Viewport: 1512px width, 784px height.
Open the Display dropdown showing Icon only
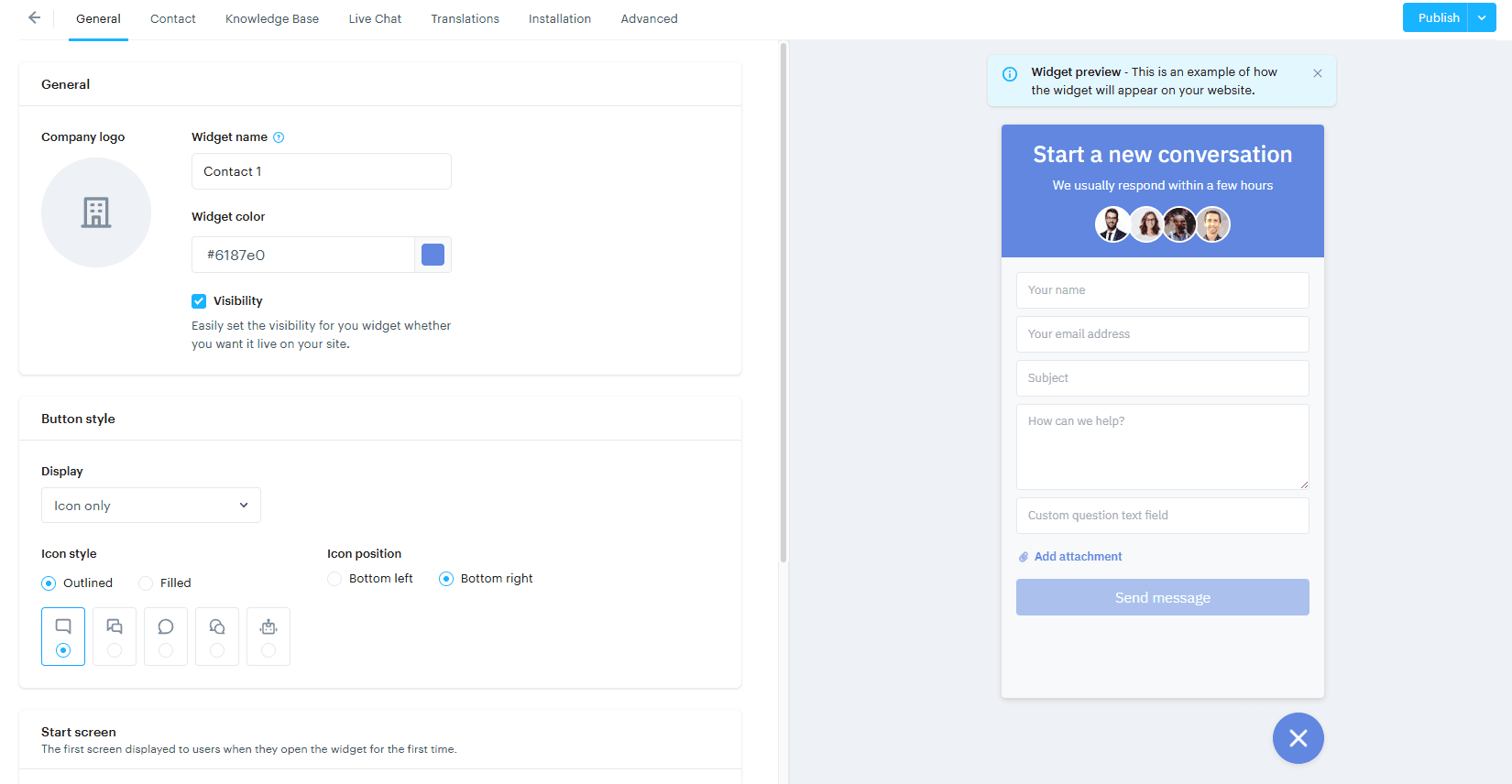point(151,506)
